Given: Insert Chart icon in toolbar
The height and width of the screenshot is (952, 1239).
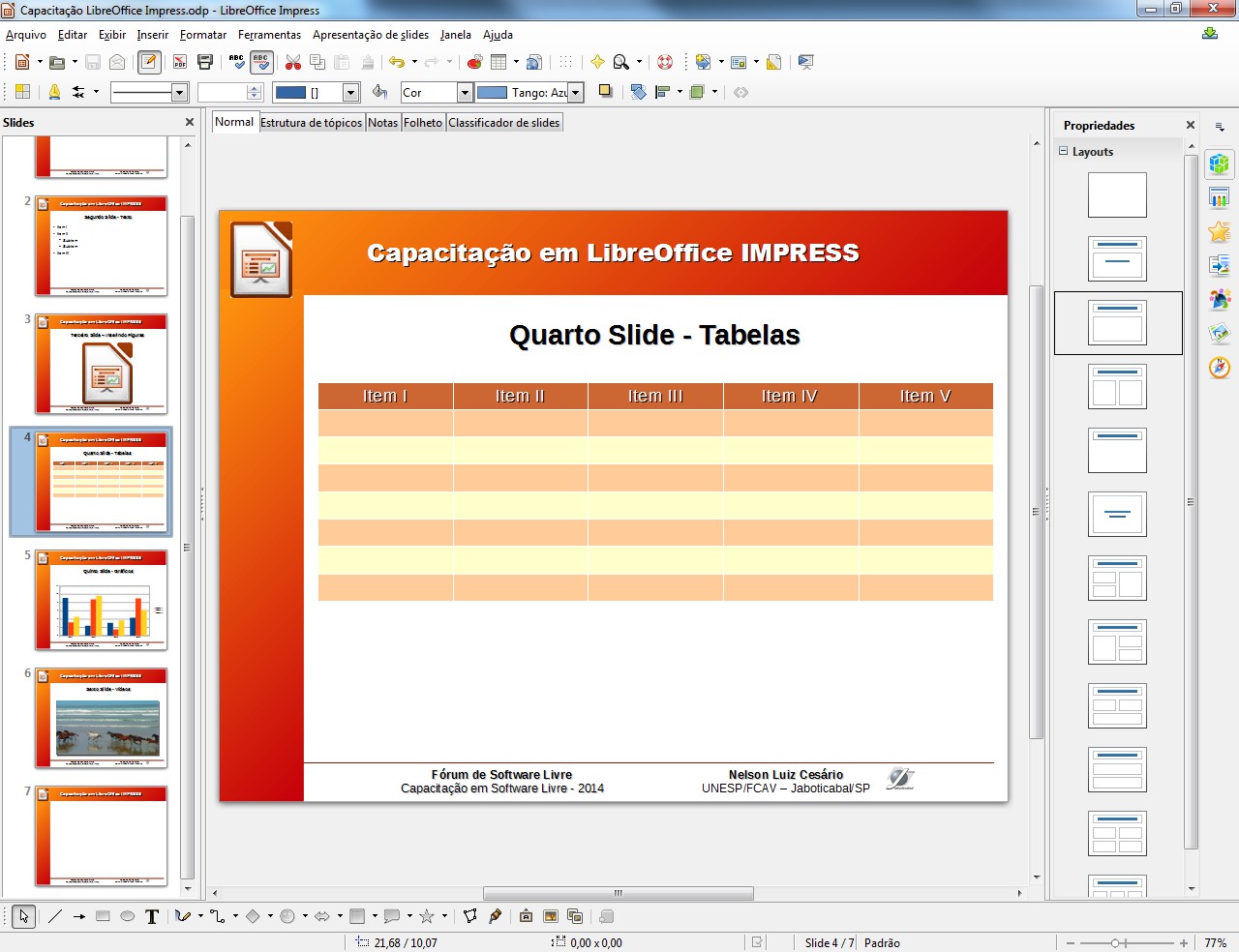Looking at the screenshot, I should point(474,62).
